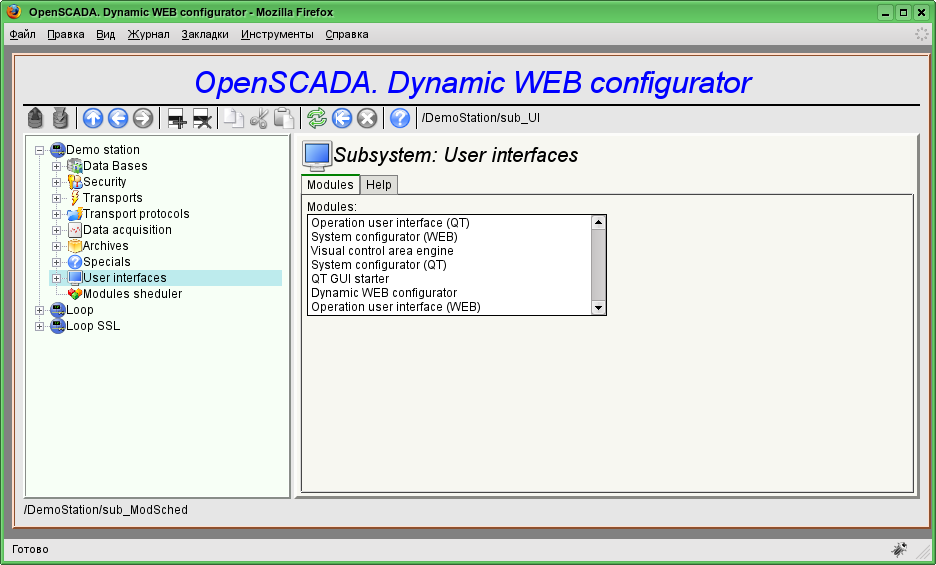Expand the Loop SSL station node

pos(39,326)
